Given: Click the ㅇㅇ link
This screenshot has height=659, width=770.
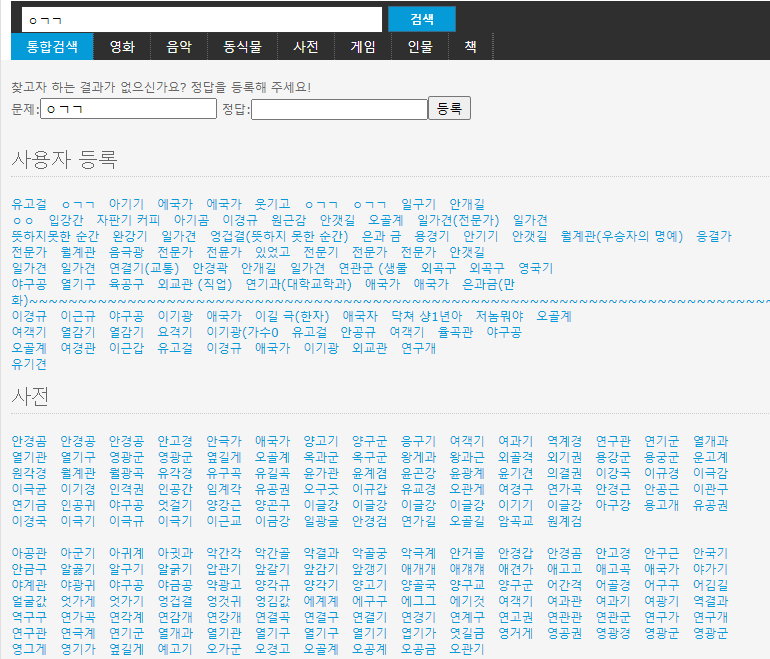Looking at the screenshot, I should 23,220.
